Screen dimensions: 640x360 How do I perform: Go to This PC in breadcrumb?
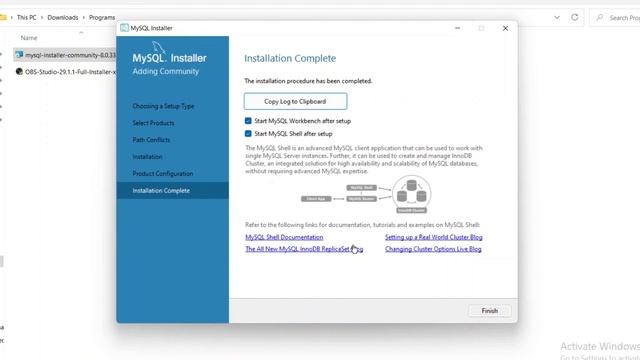(27, 18)
